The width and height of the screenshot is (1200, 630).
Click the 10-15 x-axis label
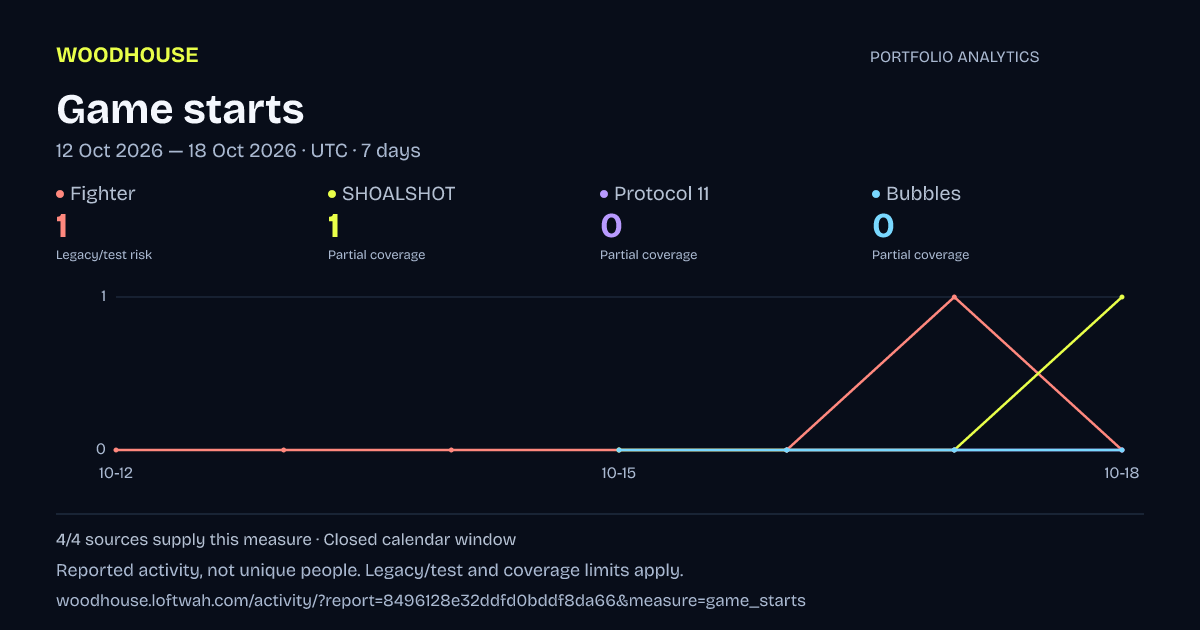pyautogui.click(x=619, y=474)
